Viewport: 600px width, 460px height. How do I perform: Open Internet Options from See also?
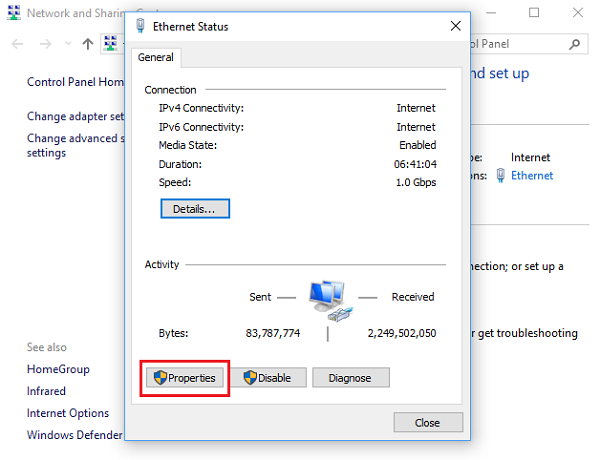[68, 413]
